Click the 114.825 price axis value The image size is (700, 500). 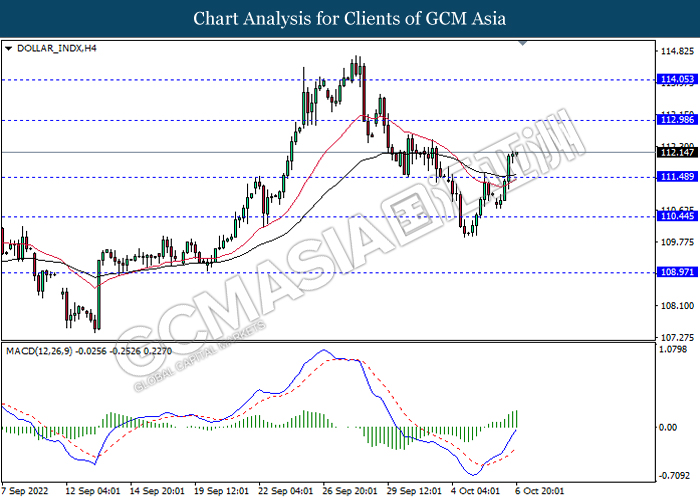click(x=677, y=52)
